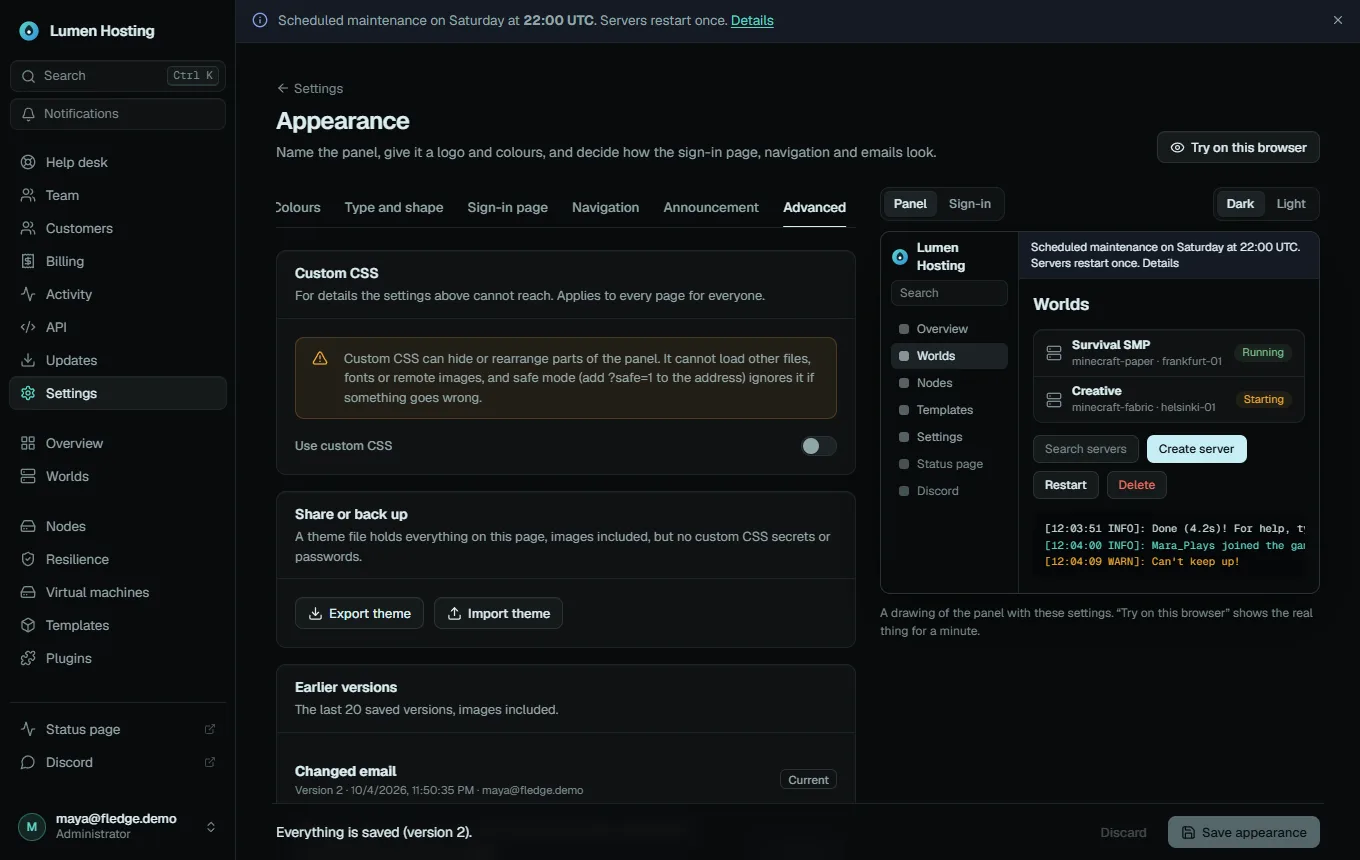1360x860 pixels.
Task: Switch preview to Light mode
Action: coord(1291,204)
